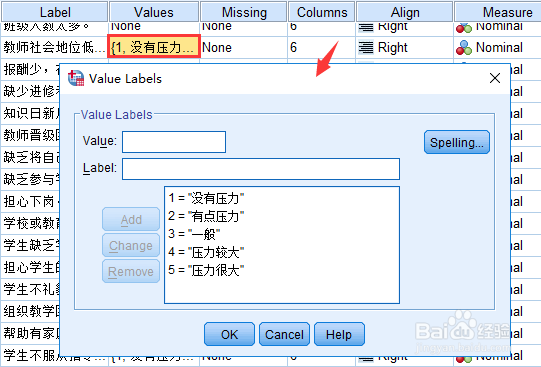Click the label cell starting 学校或教

[x=30, y=223]
